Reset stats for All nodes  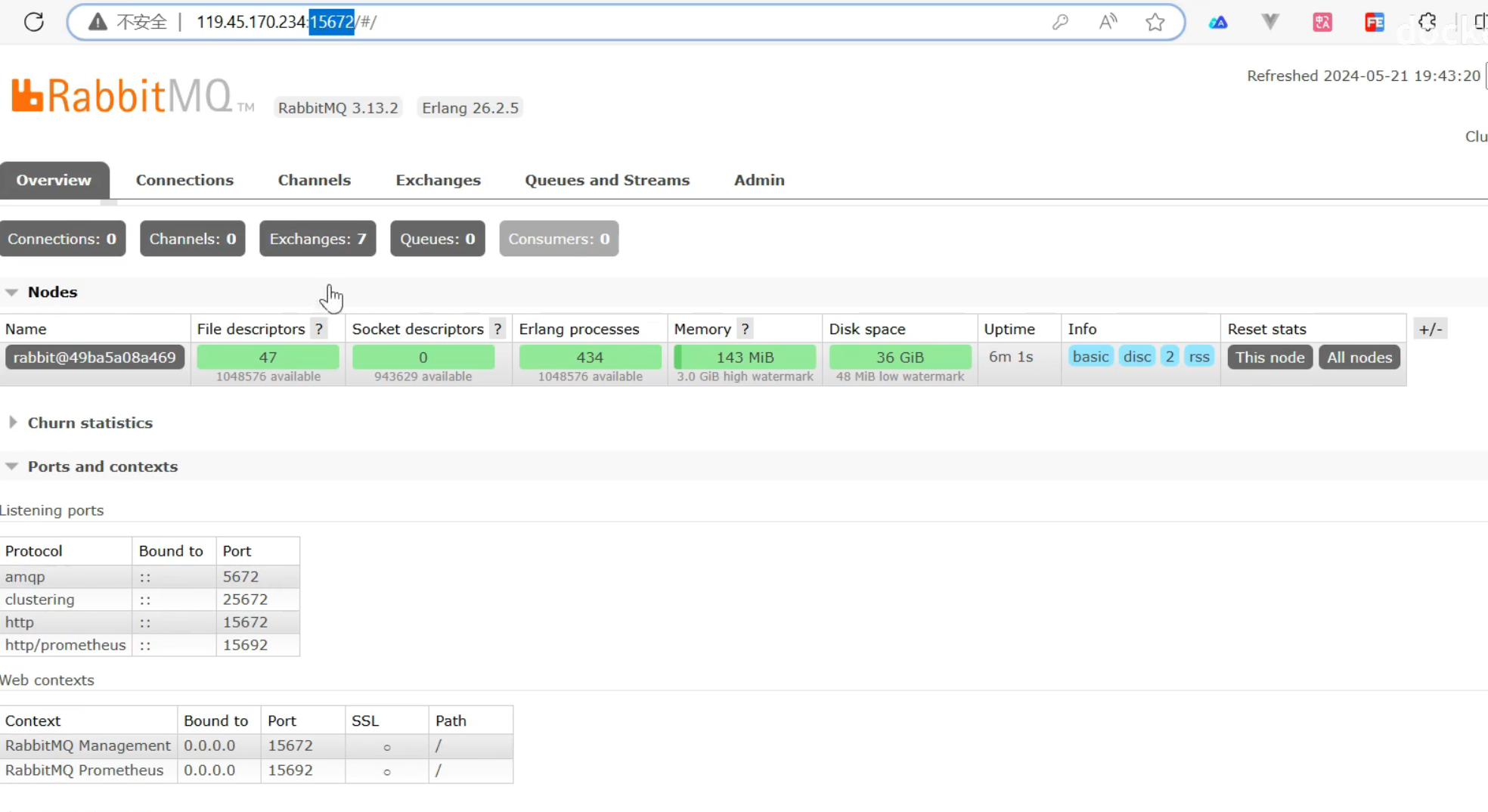tap(1359, 358)
